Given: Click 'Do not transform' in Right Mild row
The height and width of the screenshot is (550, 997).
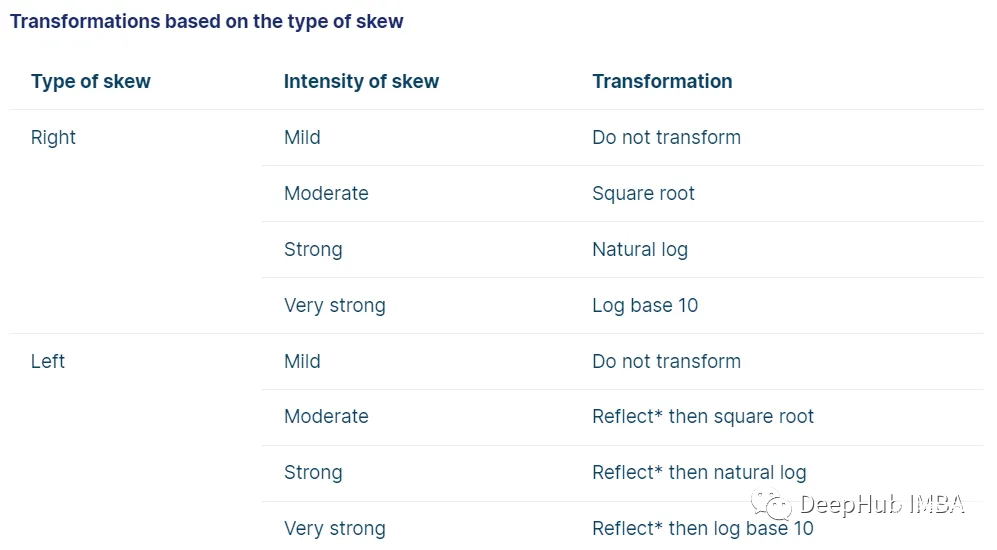Looking at the screenshot, I should point(666,137).
